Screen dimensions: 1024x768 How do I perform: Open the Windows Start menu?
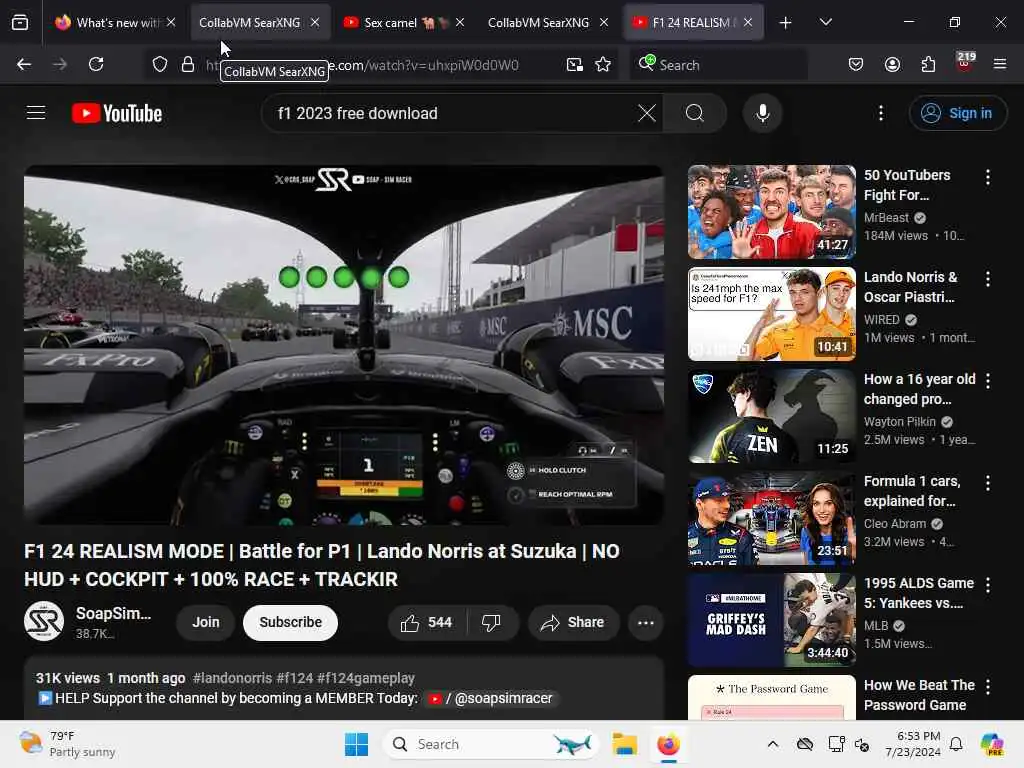[x=356, y=744]
